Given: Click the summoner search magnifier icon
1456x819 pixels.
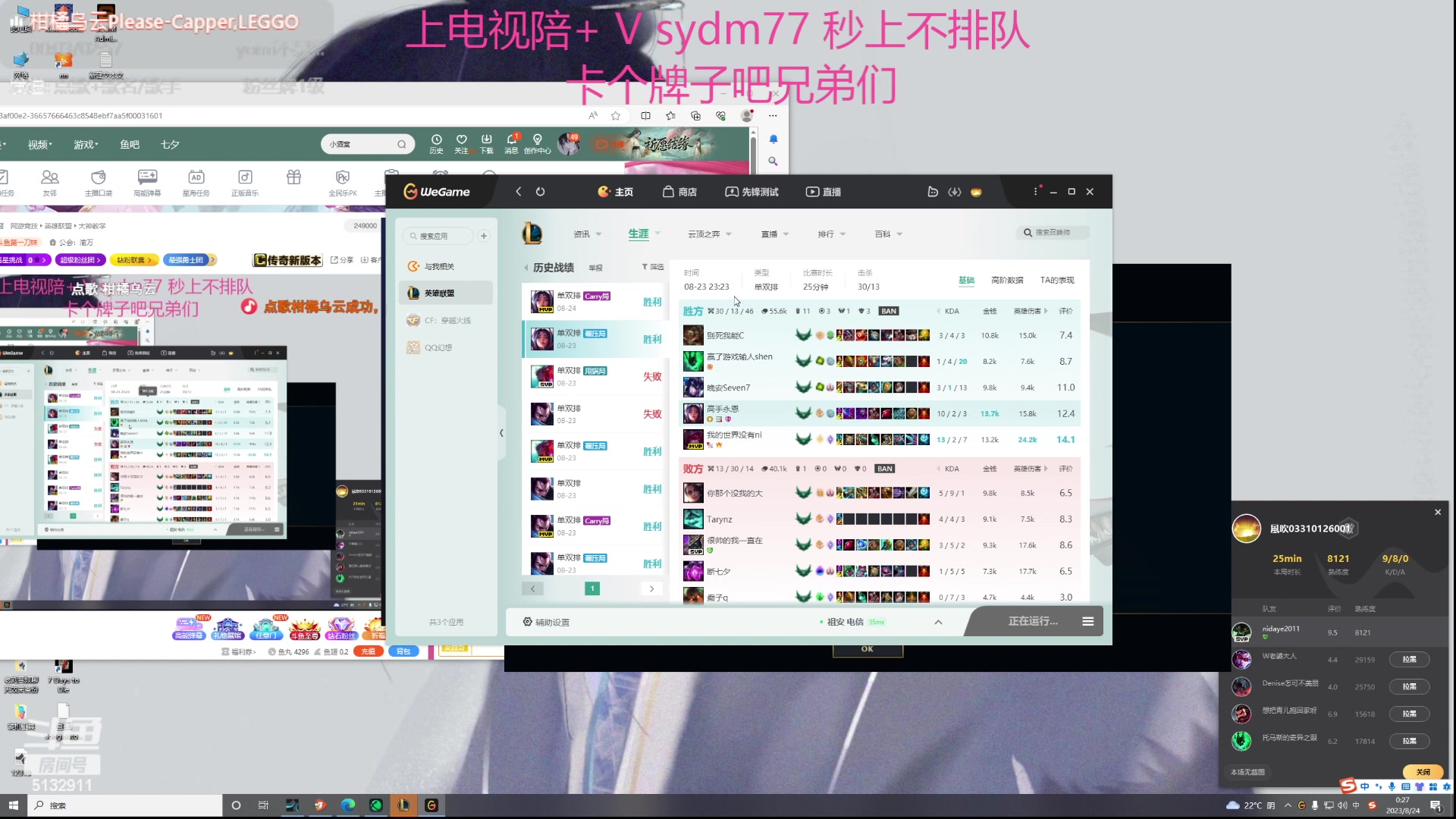Looking at the screenshot, I should 1028,233.
